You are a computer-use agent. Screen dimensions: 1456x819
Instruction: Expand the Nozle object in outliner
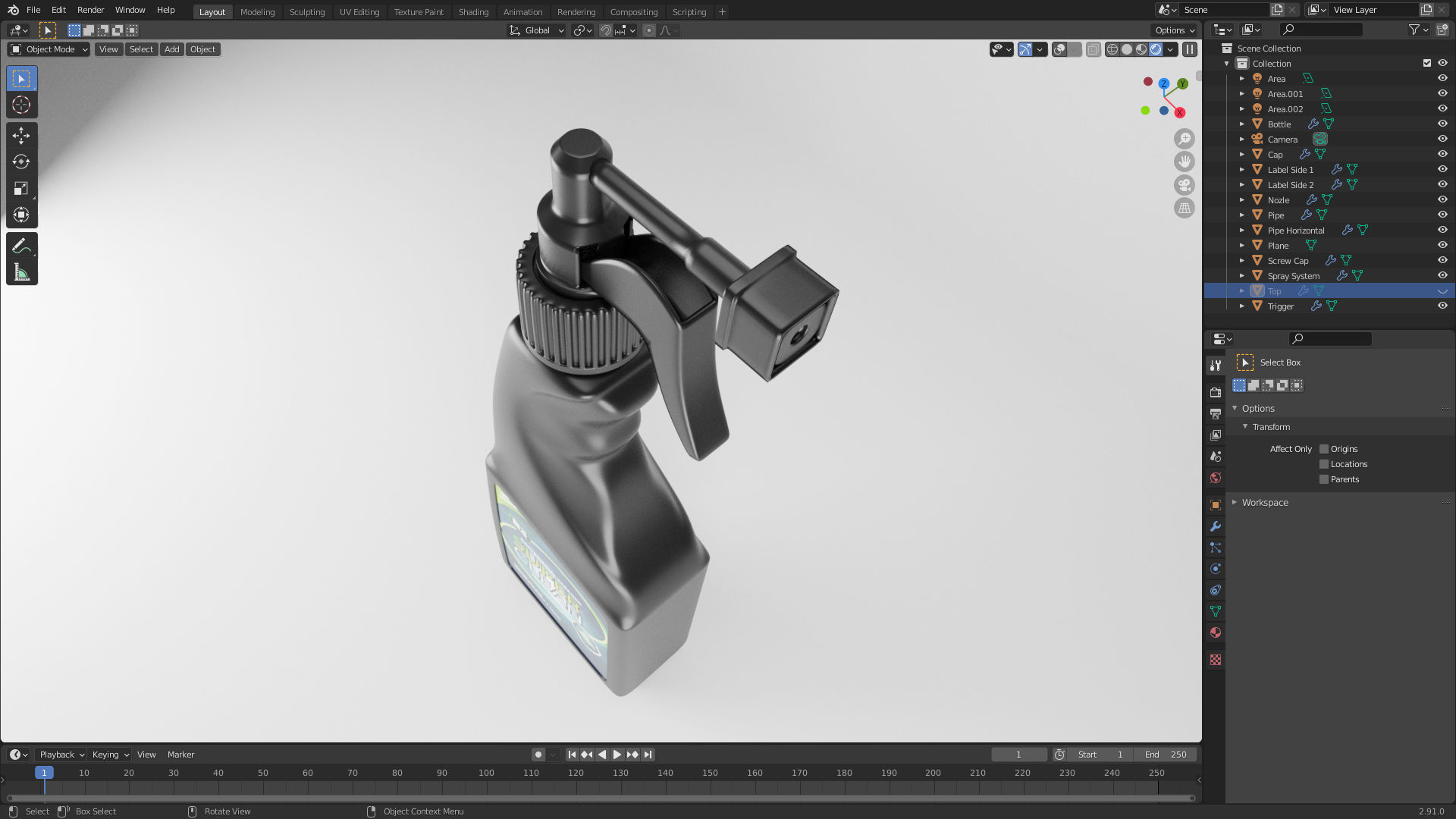tap(1242, 200)
